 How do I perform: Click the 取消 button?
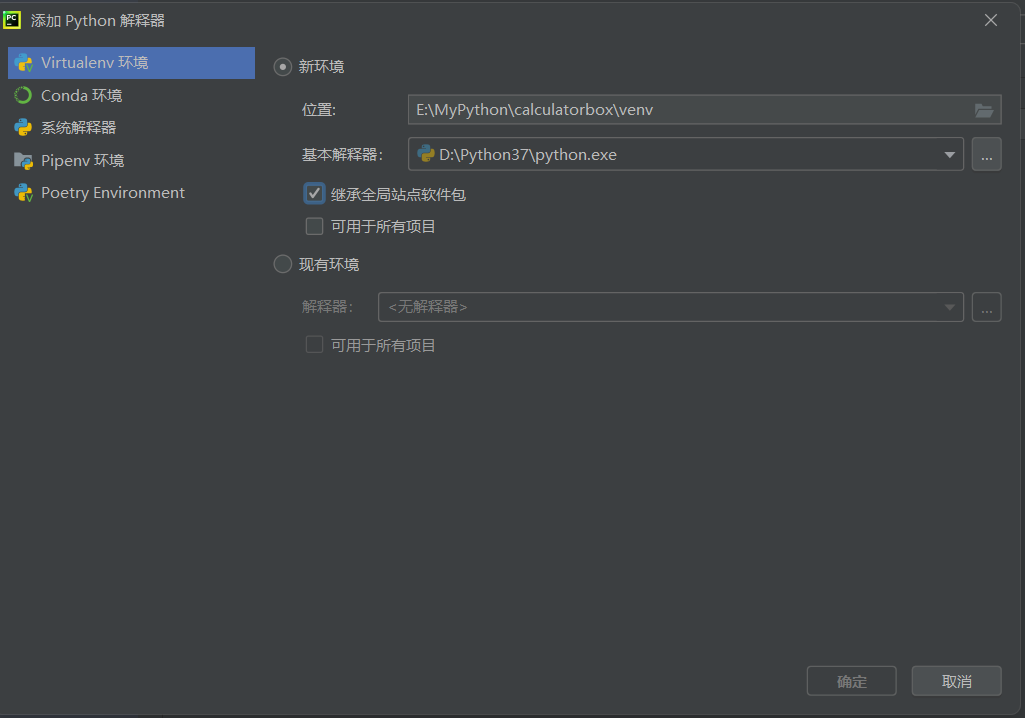pyautogui.click(x=956, y=681)
